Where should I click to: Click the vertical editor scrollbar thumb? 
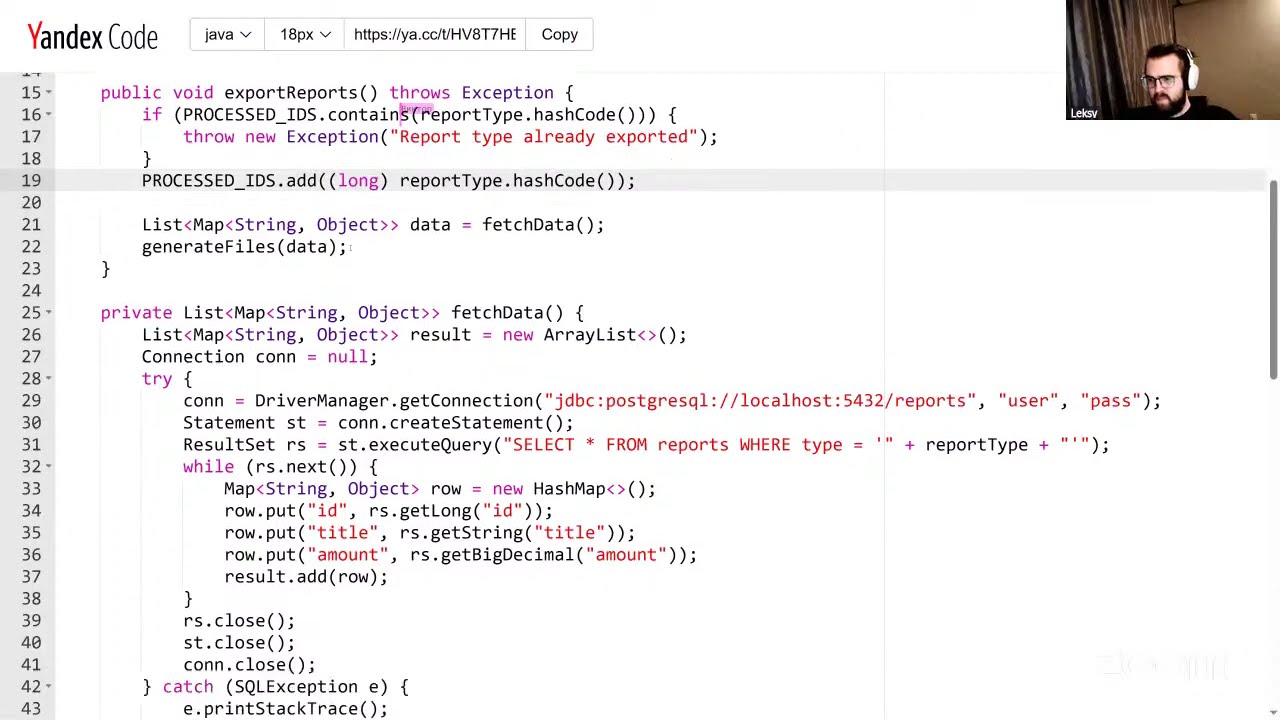click(x=1273, y=280)
